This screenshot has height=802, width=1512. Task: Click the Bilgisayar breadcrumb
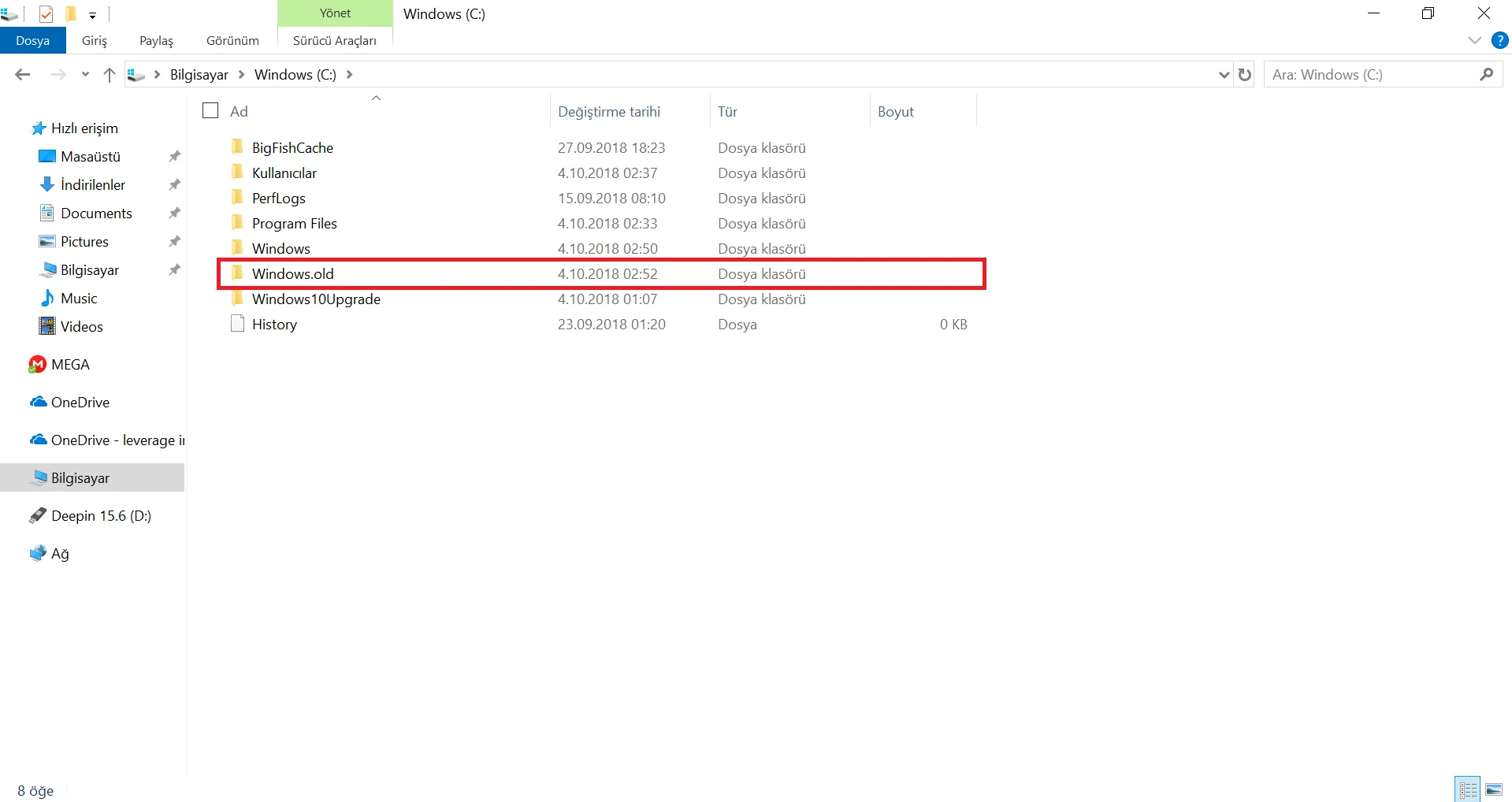pos(199,75)
